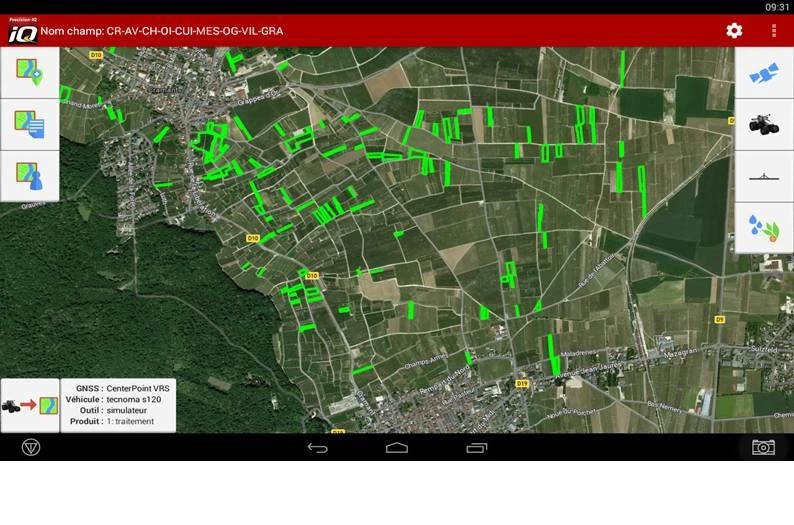
Task: Select the sprayer boom implement icon
Action: tap(764, 177)
